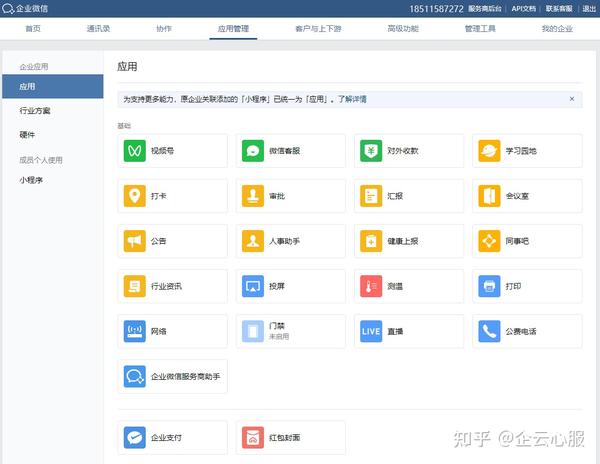Open the 公告 megaphone icon
600x464 pixels.
pos(134,241)
